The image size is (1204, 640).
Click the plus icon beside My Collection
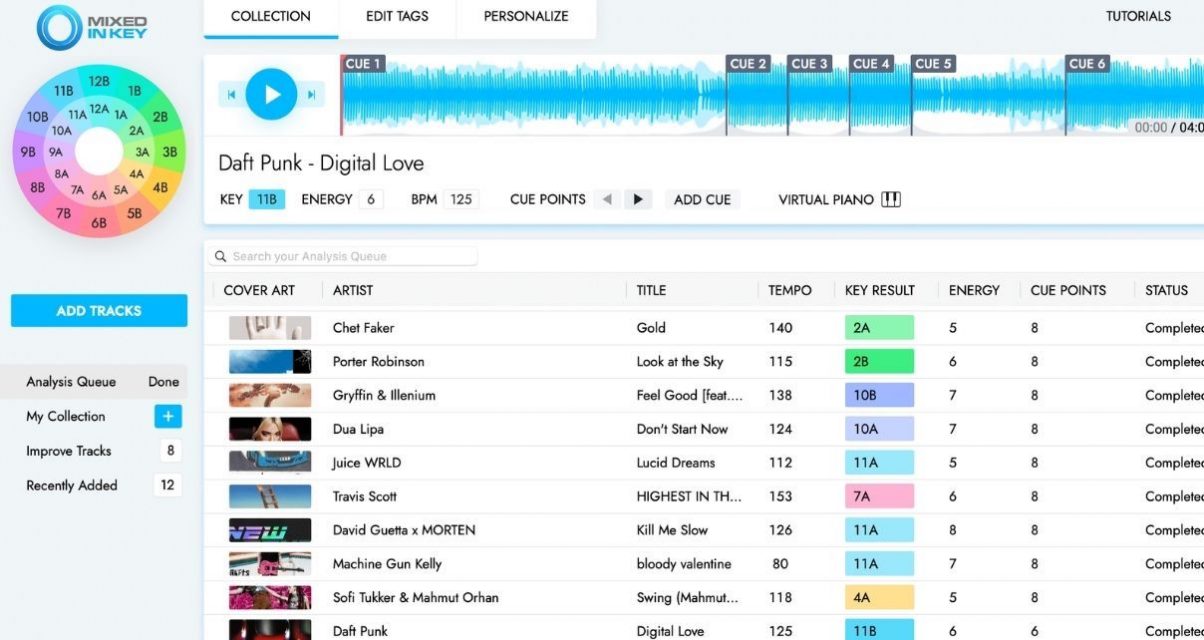coord(167,416)
